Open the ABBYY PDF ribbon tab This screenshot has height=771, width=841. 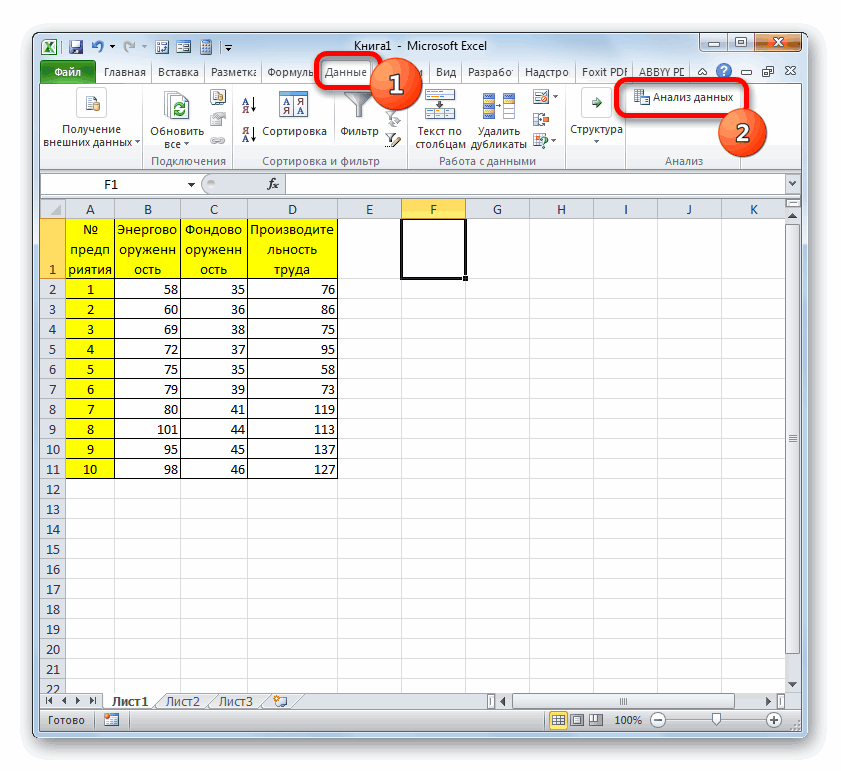661,72
